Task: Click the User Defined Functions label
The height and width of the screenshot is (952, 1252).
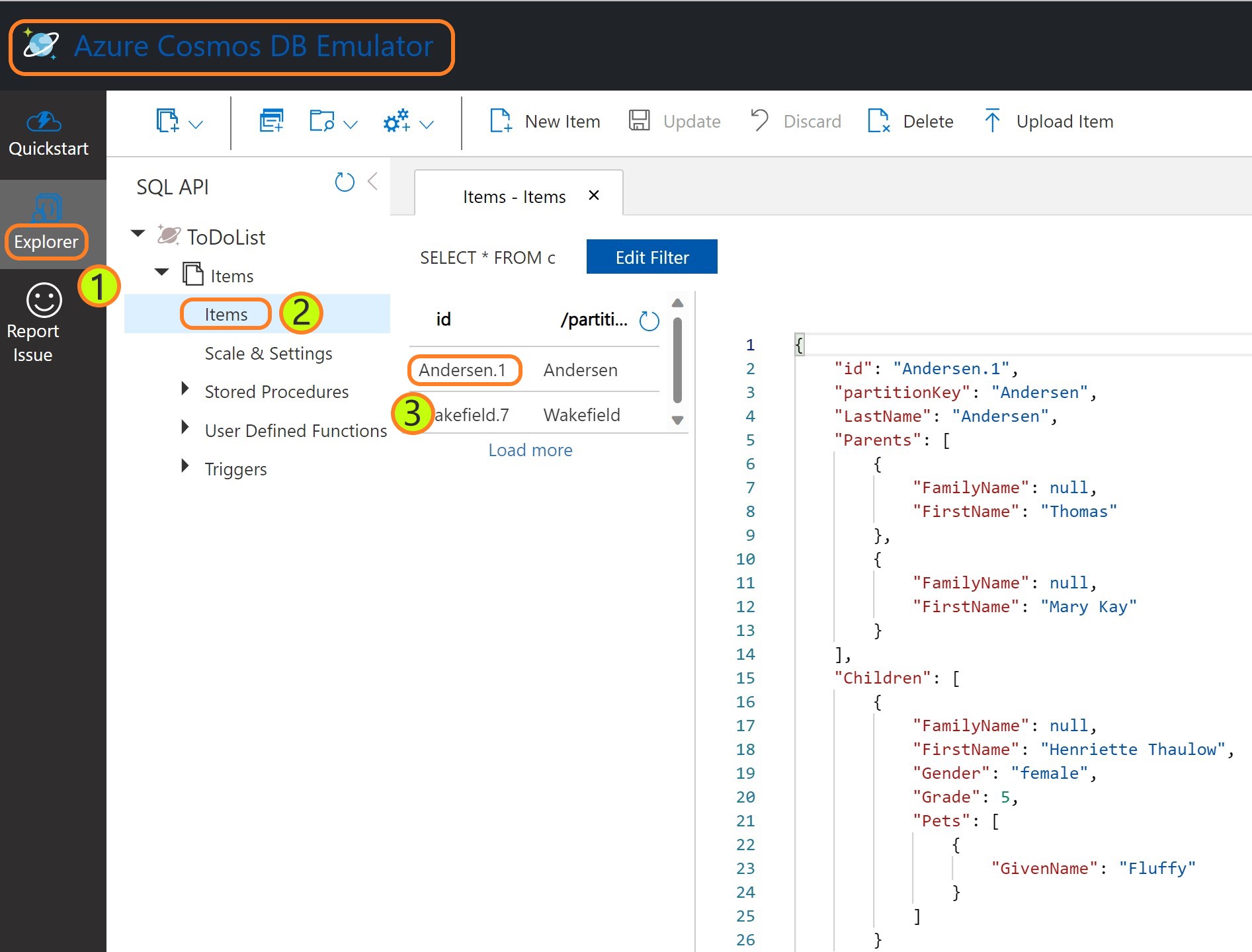Action: tap(296, 430)
